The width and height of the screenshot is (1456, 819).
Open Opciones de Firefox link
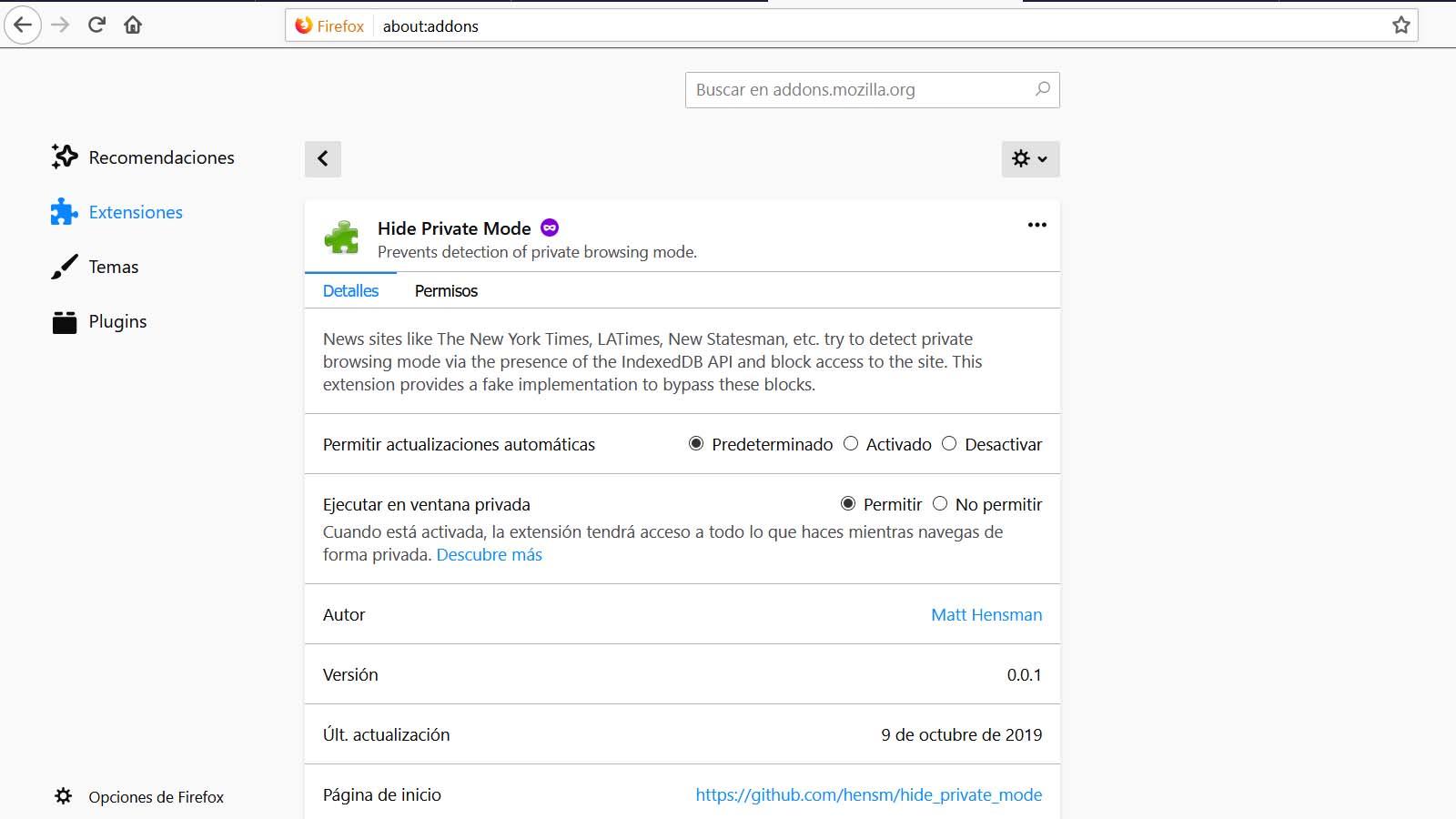pos(156,797)
